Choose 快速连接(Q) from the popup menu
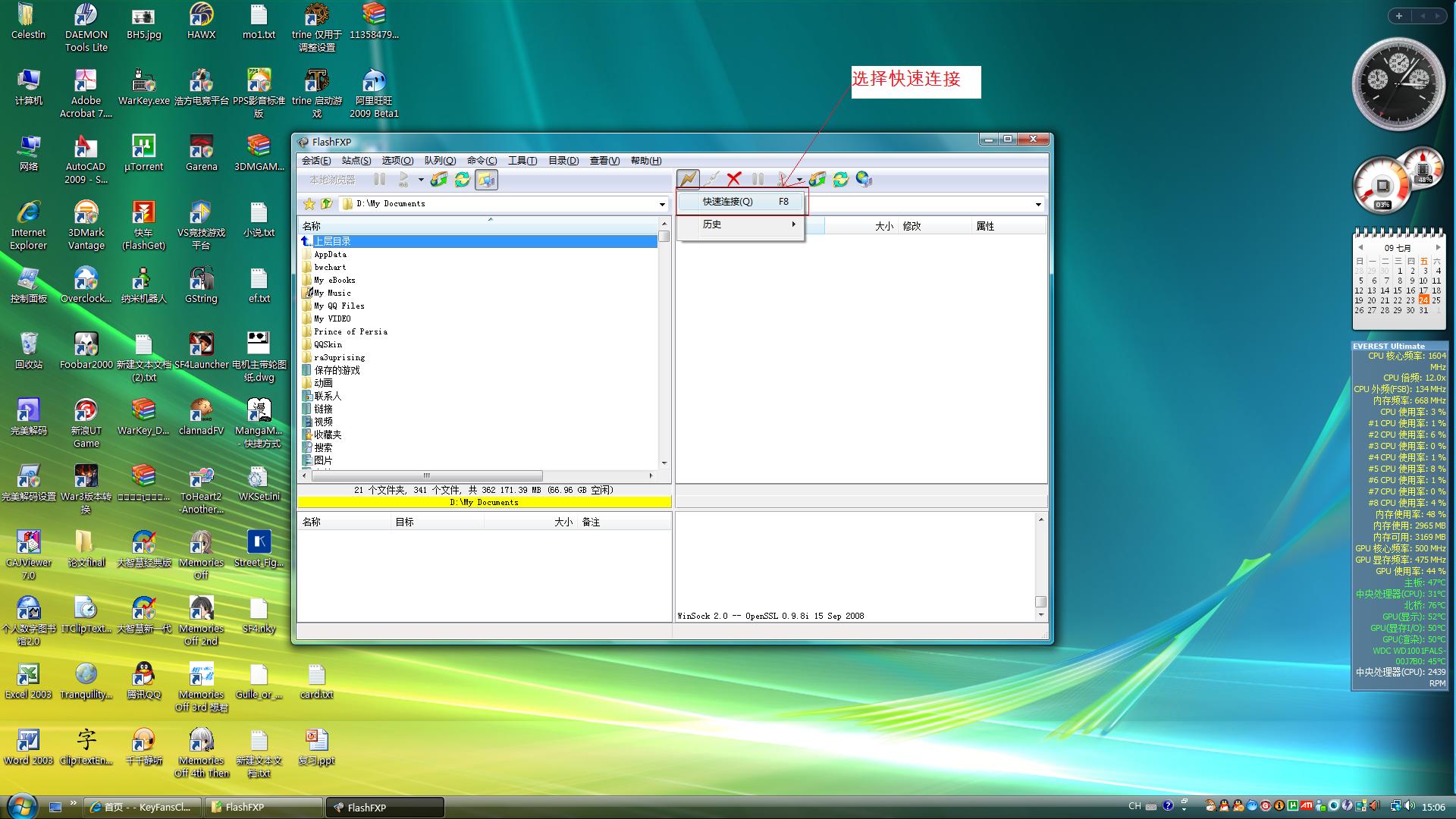Image resolution: width=1456 pixels, height=819 pixels. coord(740,202)
